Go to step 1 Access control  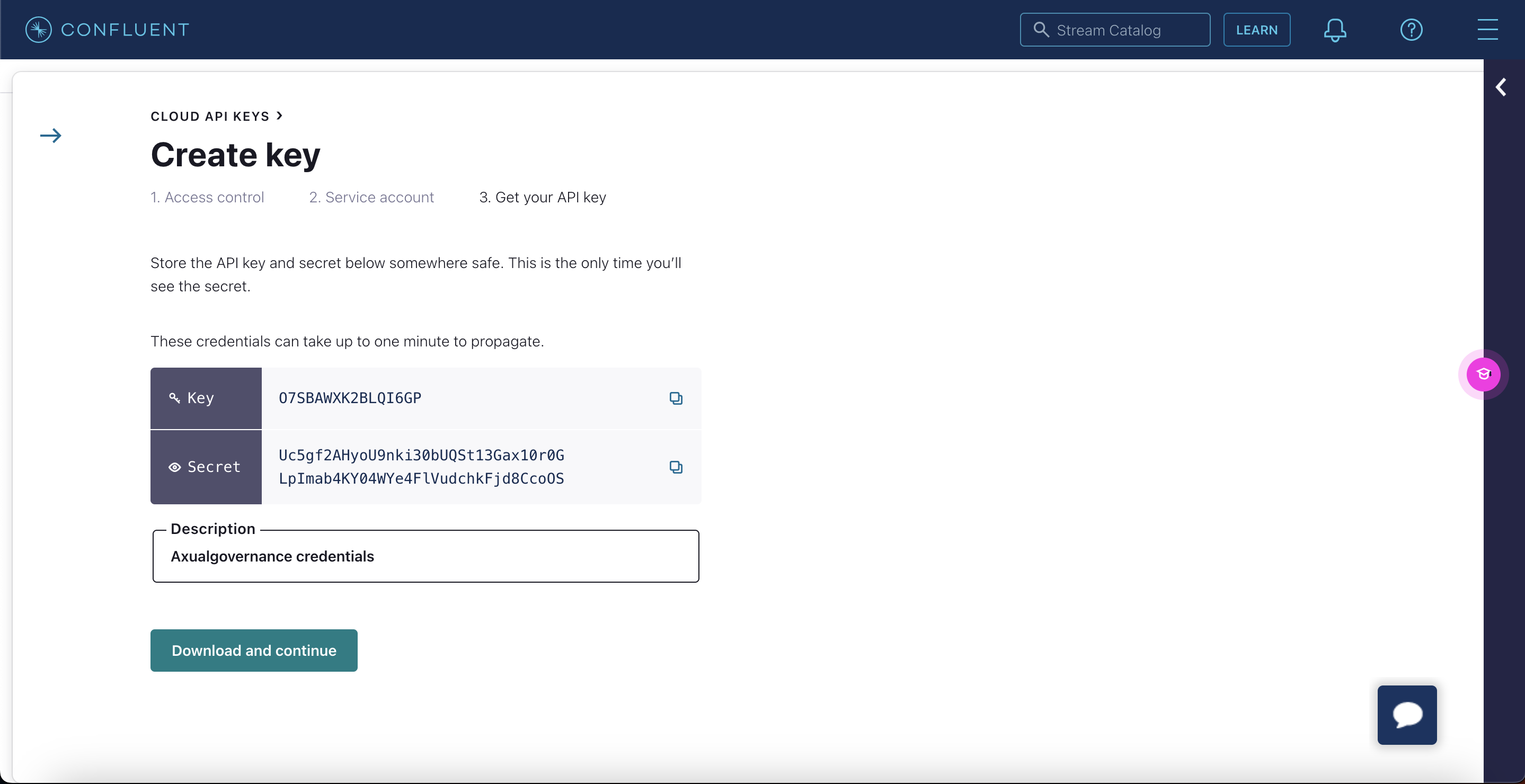207,197
